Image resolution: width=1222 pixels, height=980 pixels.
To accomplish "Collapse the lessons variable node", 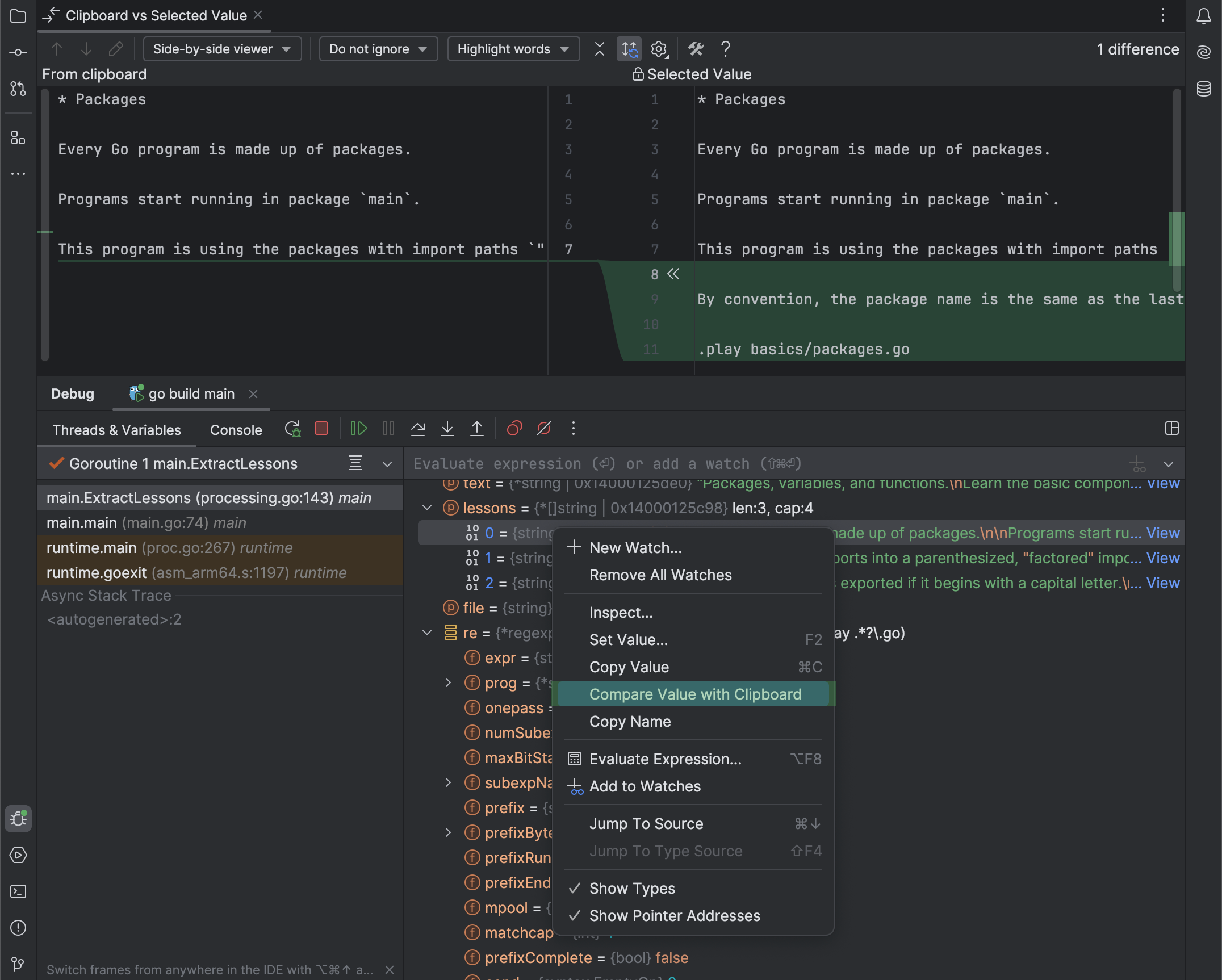I will [x=427, y=508].
